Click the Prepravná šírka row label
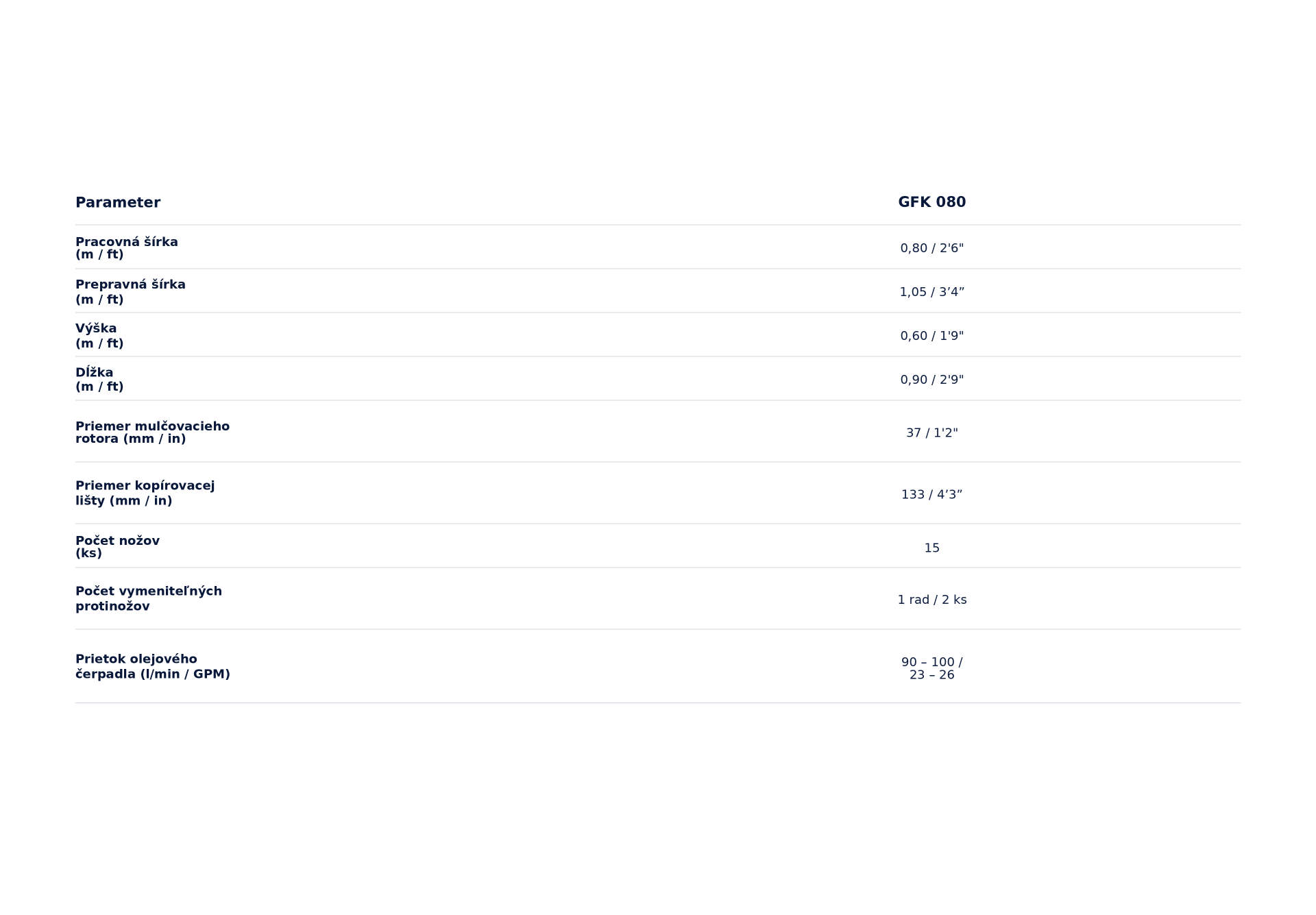The image size is (1316, 915). point(130,292)
